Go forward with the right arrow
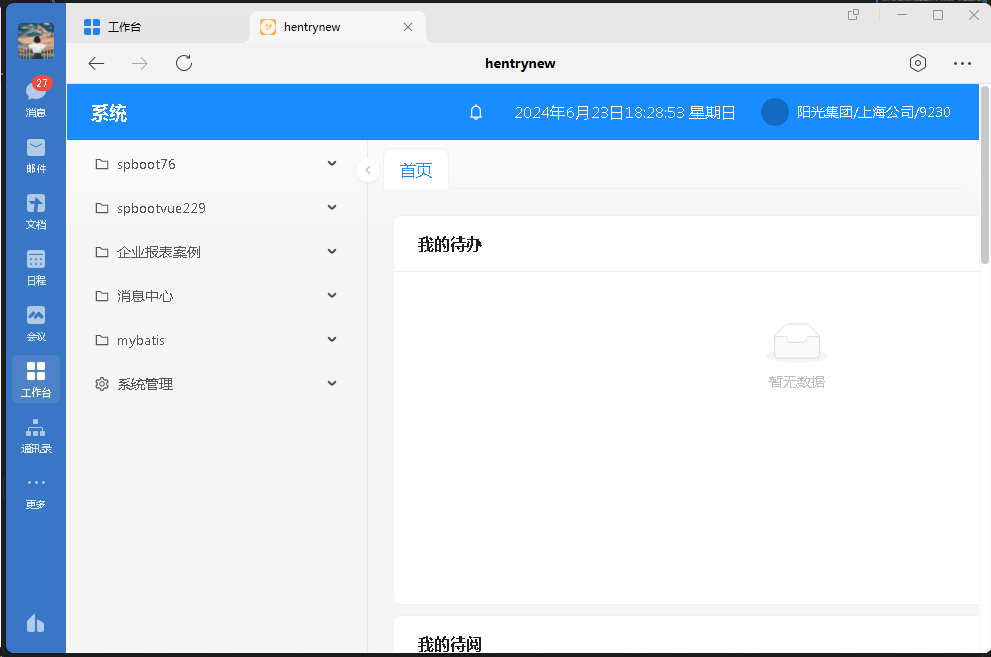 (x=140, y=63)
